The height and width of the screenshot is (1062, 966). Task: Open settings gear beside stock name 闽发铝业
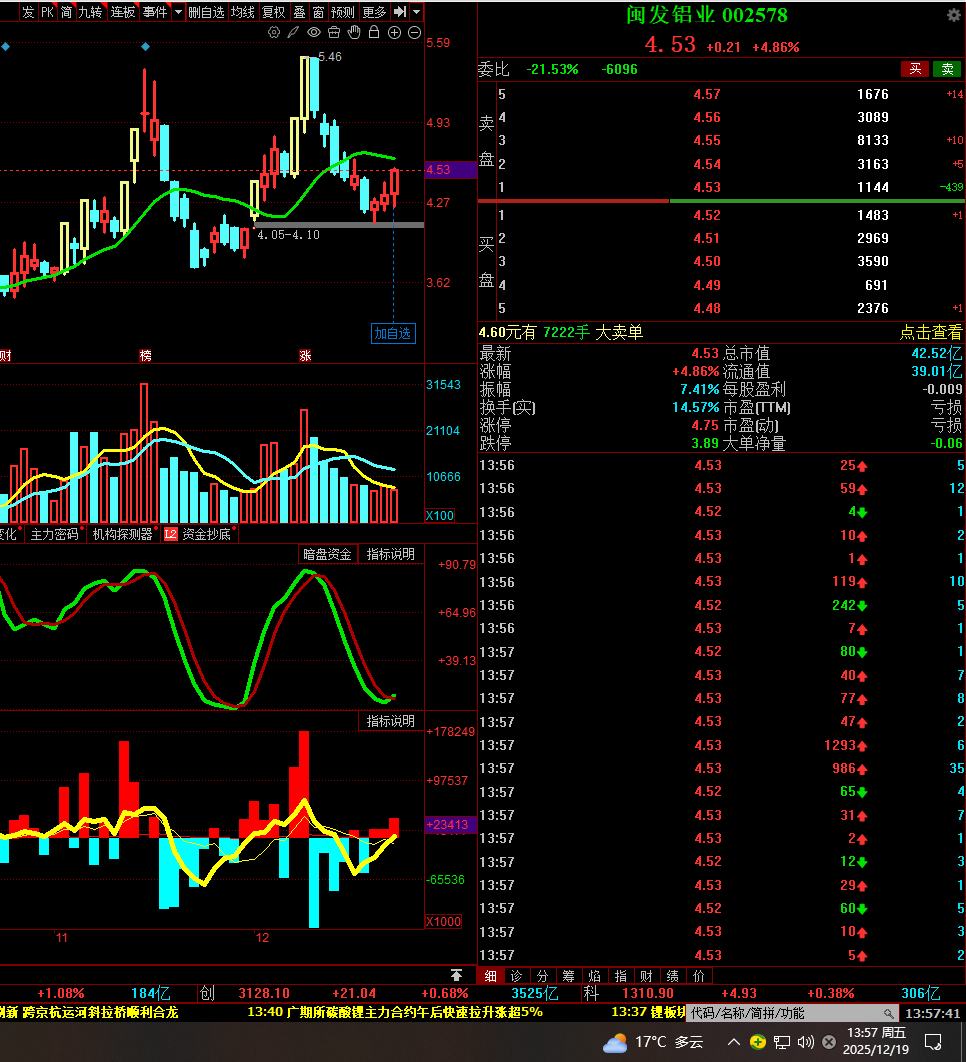[954, 15]
